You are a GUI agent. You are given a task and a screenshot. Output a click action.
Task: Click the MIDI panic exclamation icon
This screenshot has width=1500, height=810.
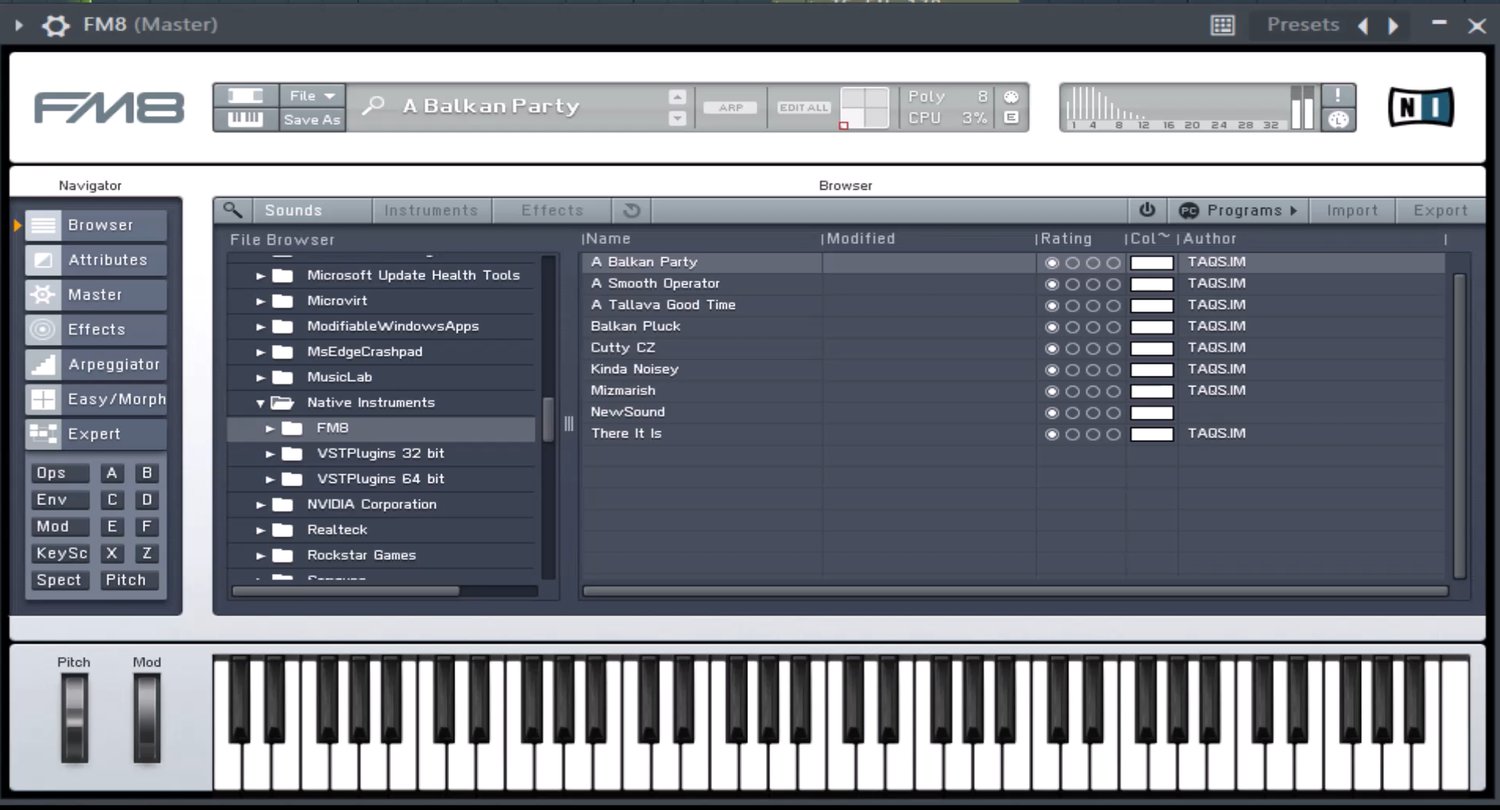pos(1338,95)
